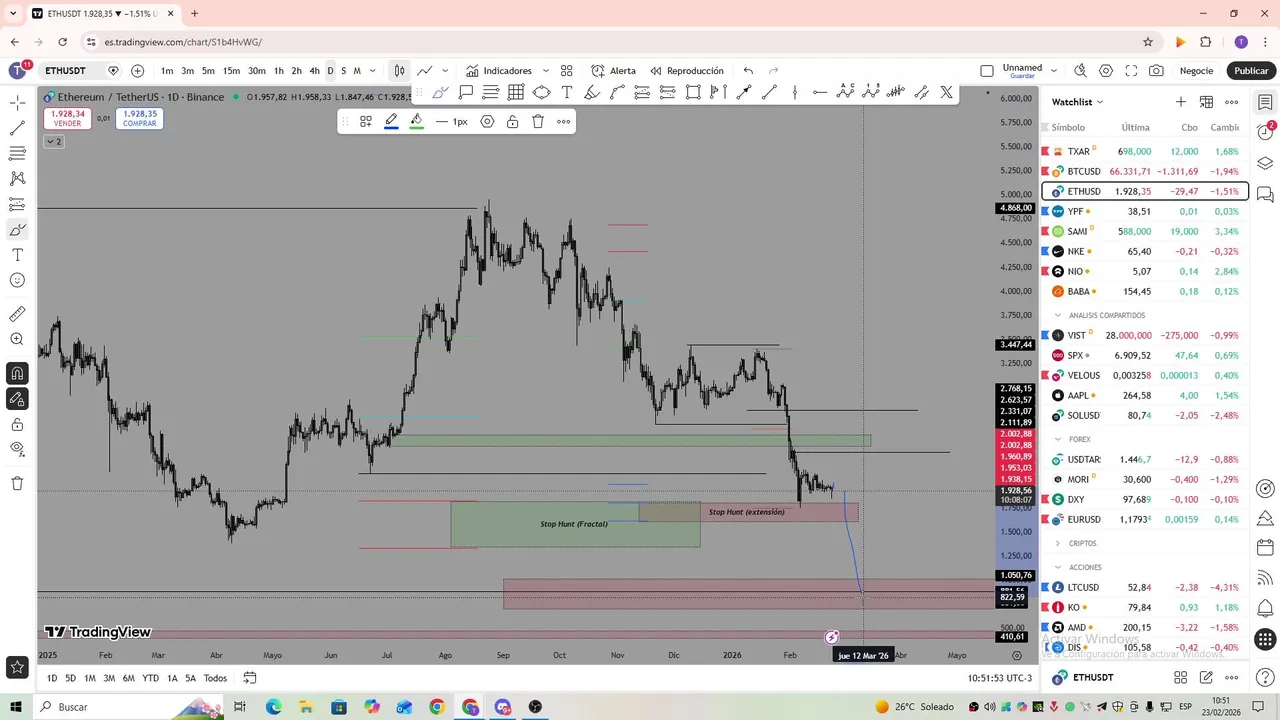Open the ETHUSDT symbol search field
The image size is (1280, 720).
coord(66,71)
